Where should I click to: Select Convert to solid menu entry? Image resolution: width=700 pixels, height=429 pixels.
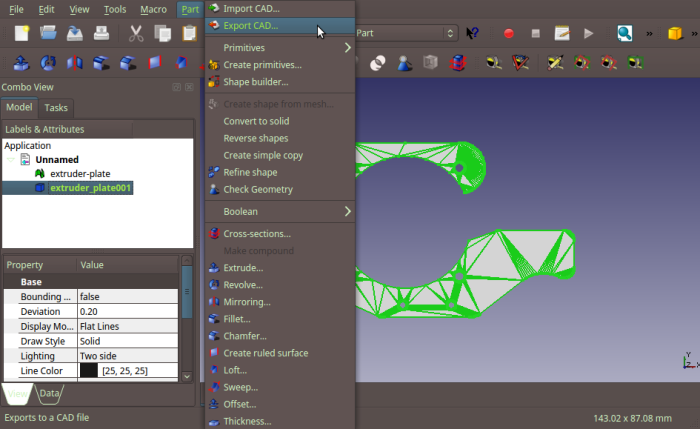pos(280,121)
